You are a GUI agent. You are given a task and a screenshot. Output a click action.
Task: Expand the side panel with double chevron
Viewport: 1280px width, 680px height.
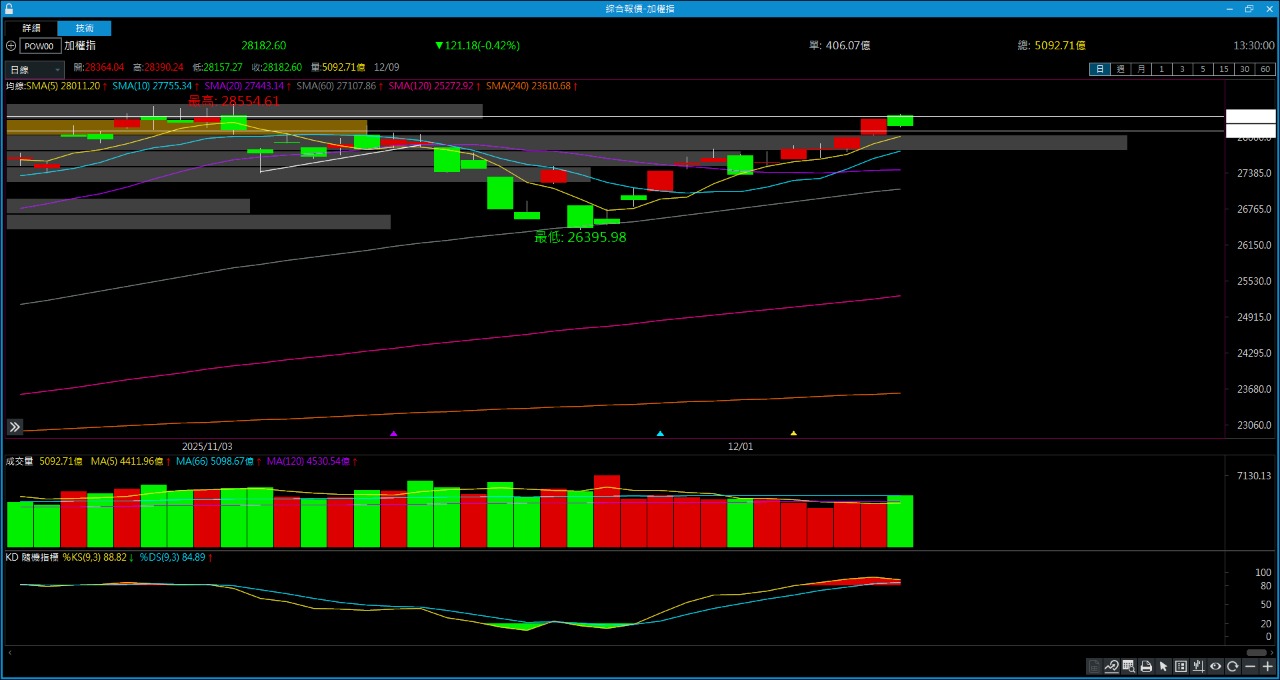pyautogui.click(x=15, y=427)
